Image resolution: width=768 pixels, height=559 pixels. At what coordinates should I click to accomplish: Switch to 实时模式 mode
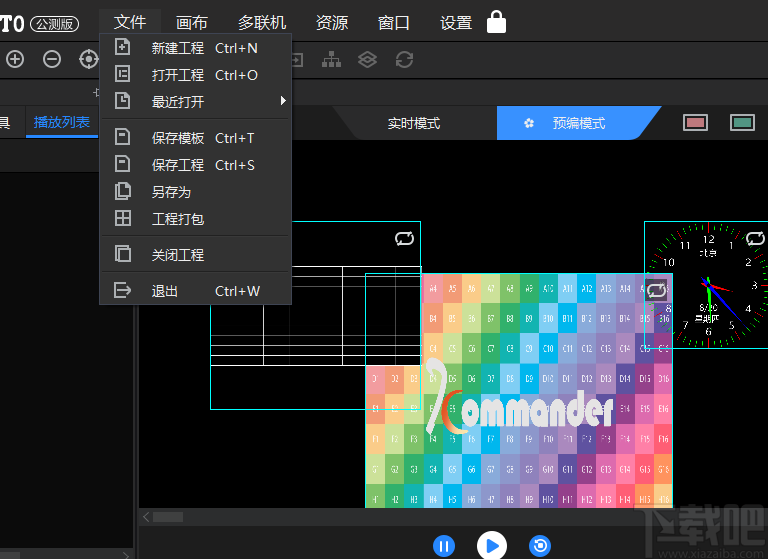(414, 123)
